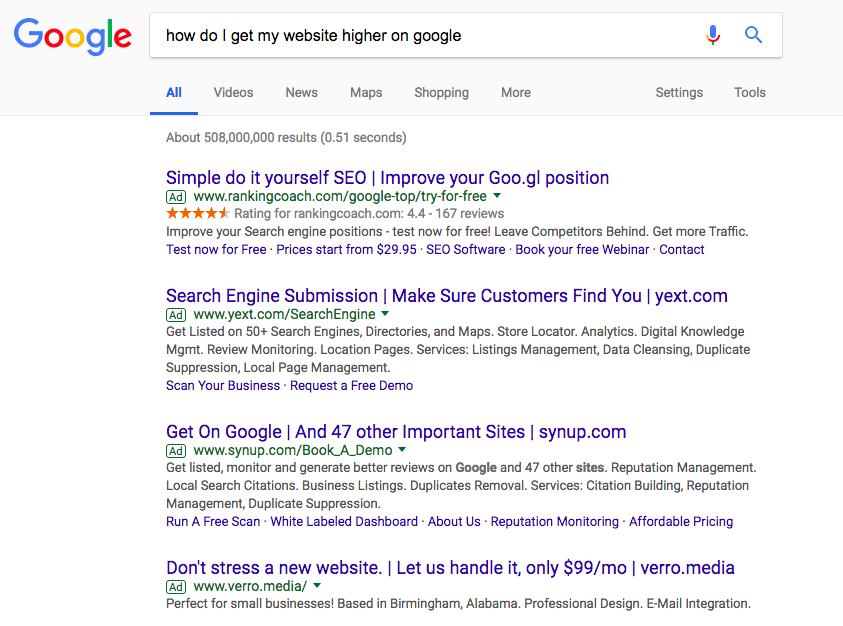Click the Ad badge beside verro.media URL
843x626 pixels.
(x=176, y=587)
